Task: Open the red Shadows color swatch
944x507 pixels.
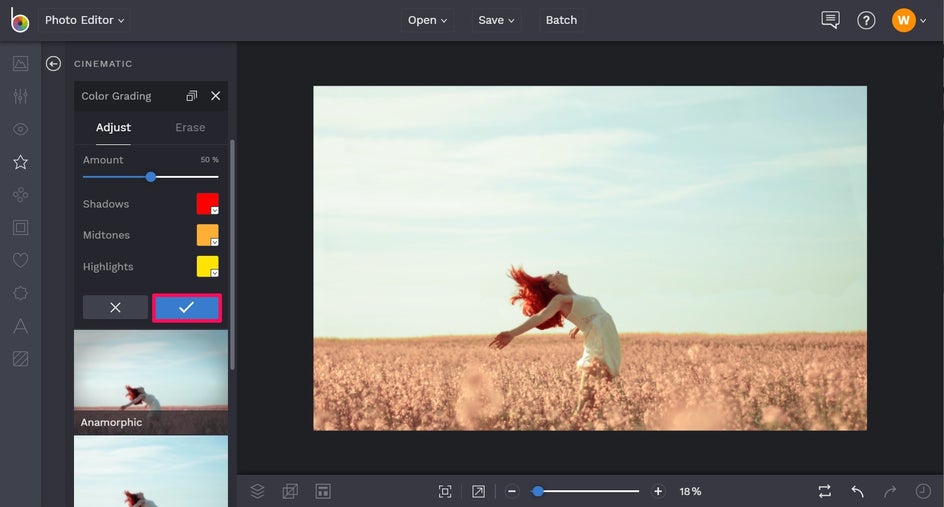Action: point(207,204)
